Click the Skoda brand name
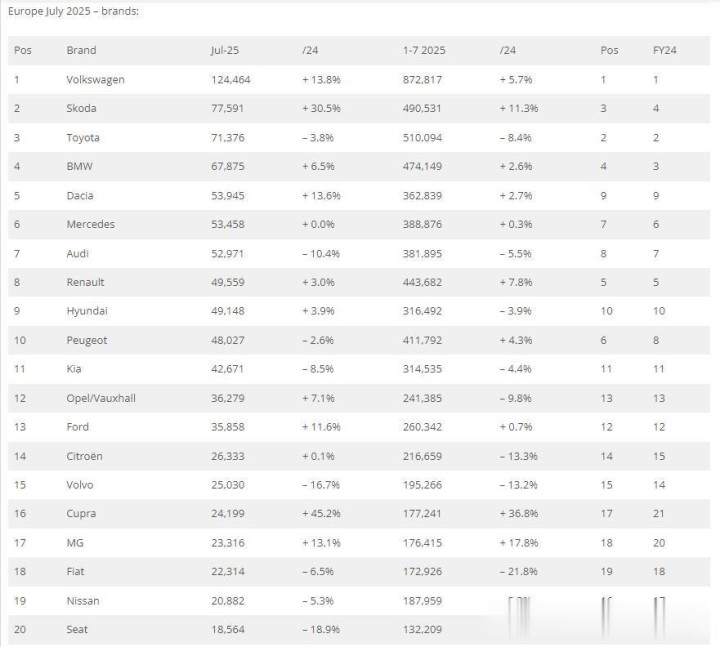 [81, 108]
